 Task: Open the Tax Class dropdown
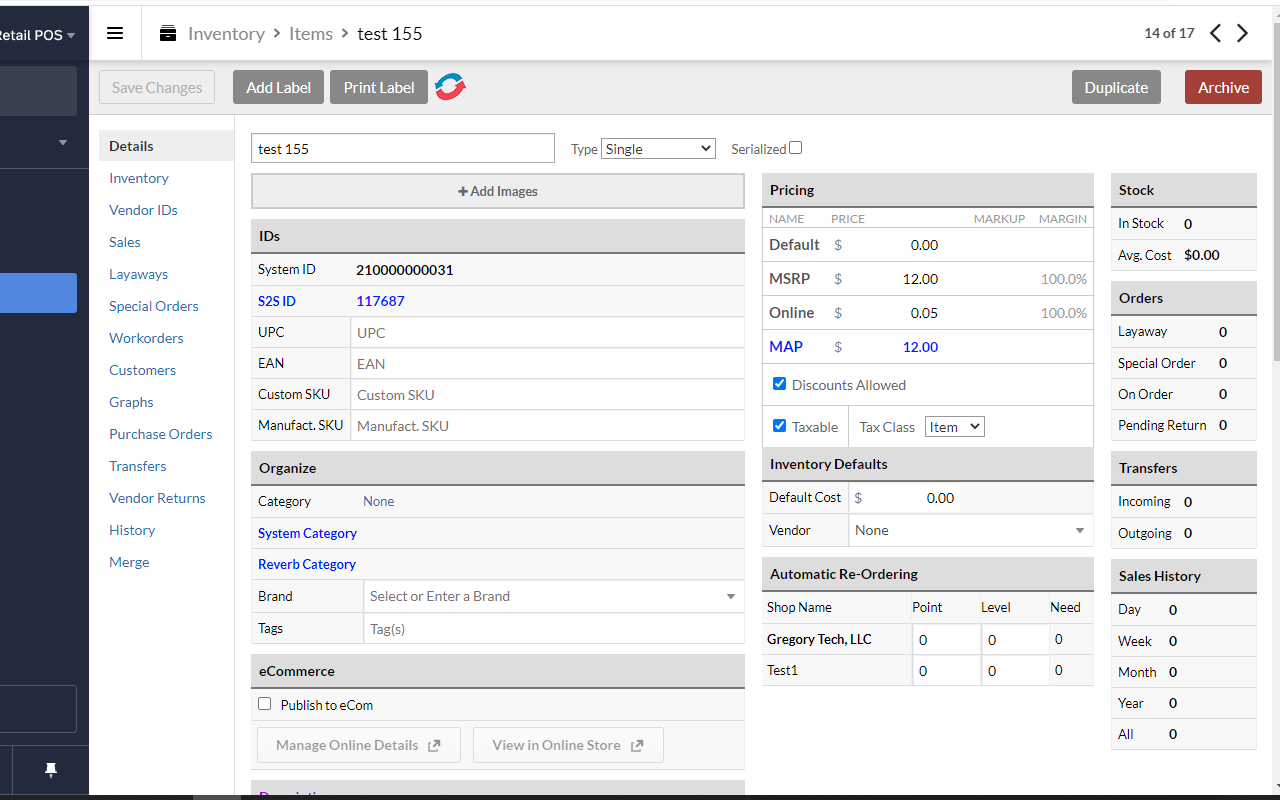click(x=954, y=426)
